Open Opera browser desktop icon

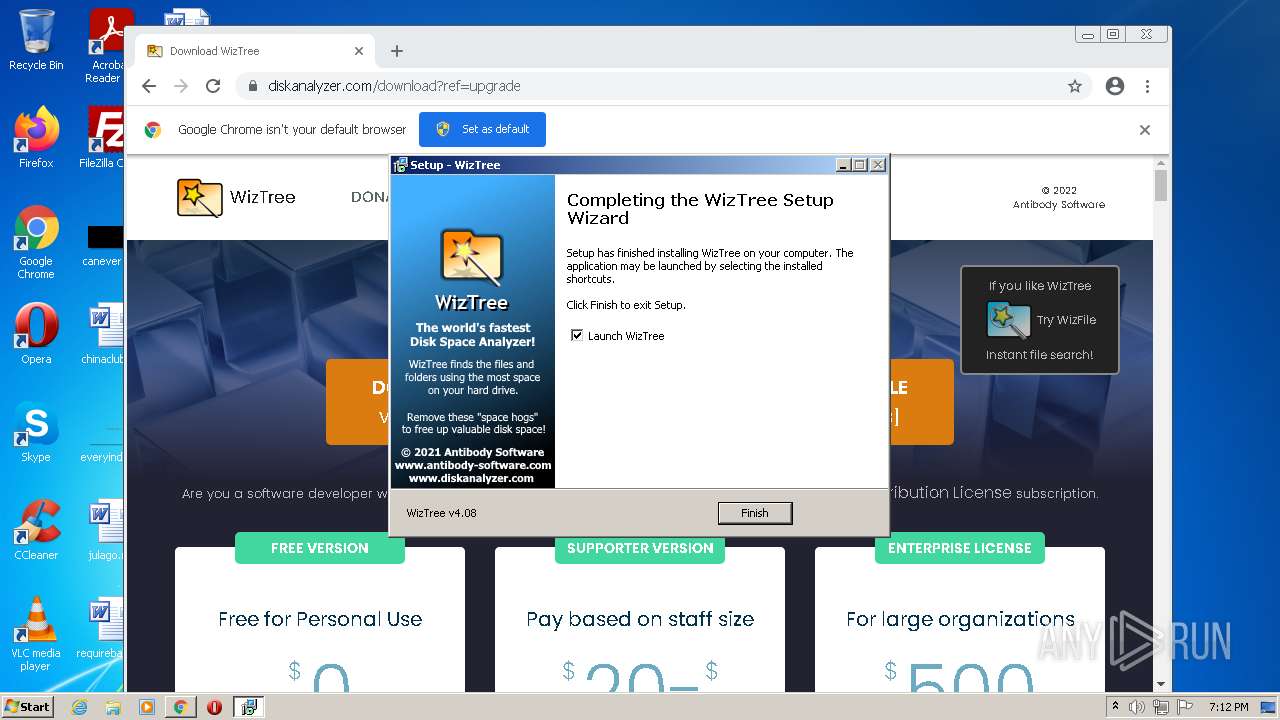click(x=36, y=334)
